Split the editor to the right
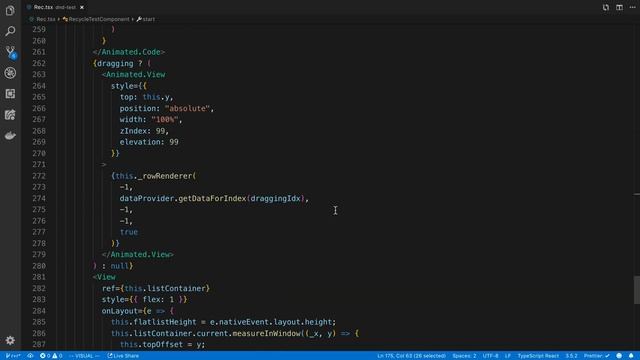Viewport: 640px width, 360px height. [619, 7]
